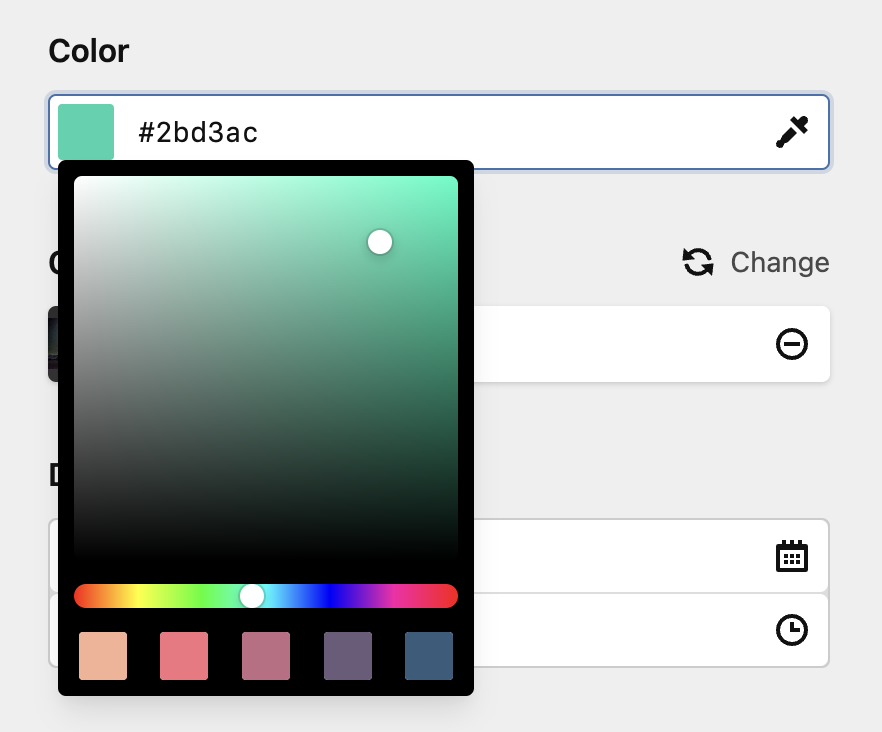Click the Change link
Viewport: 882px width, 732px height.
pos(779,262)
